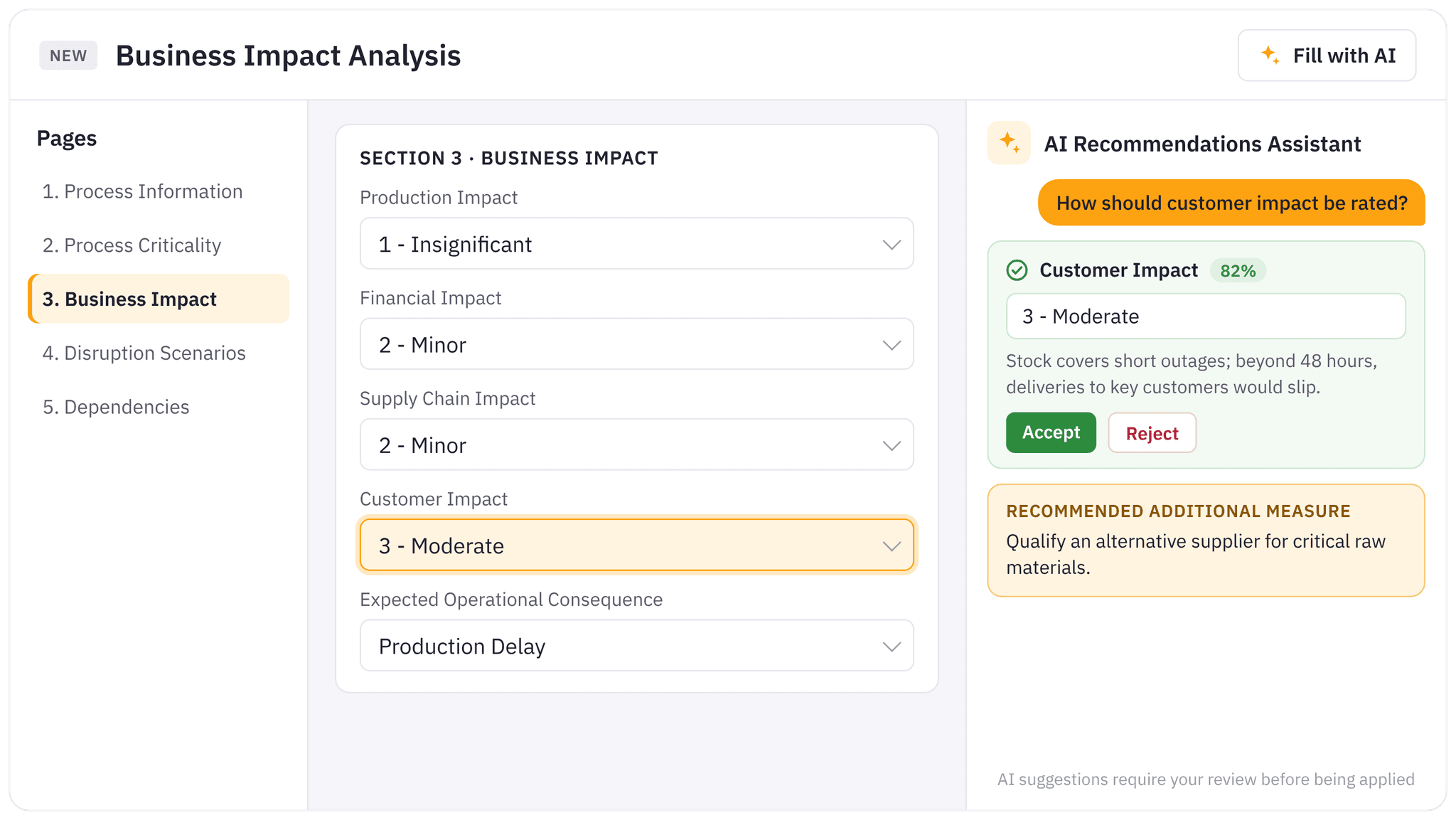Open the Supply Chain Impact dropdown
The image size is (1456, 820).
[636, 444]
